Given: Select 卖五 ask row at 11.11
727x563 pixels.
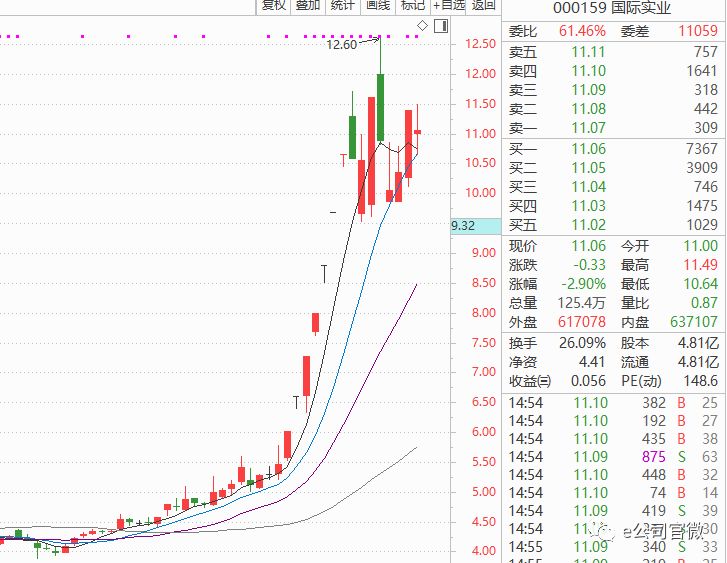Looking at the screenshot, I should point(613,51).
